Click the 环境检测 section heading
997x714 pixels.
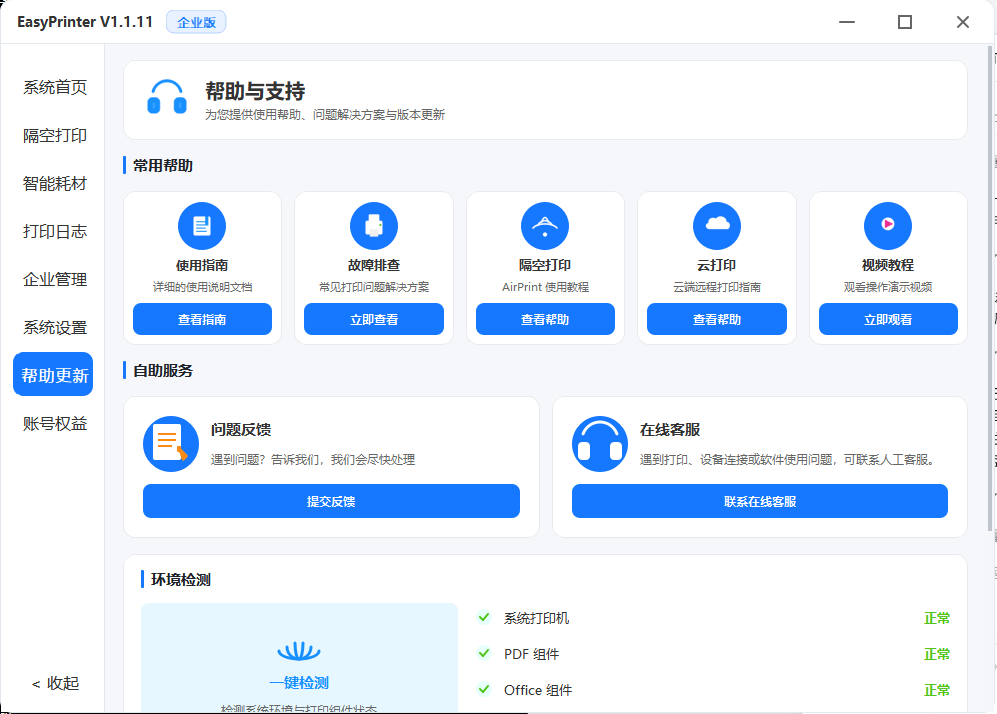point(181,580)
